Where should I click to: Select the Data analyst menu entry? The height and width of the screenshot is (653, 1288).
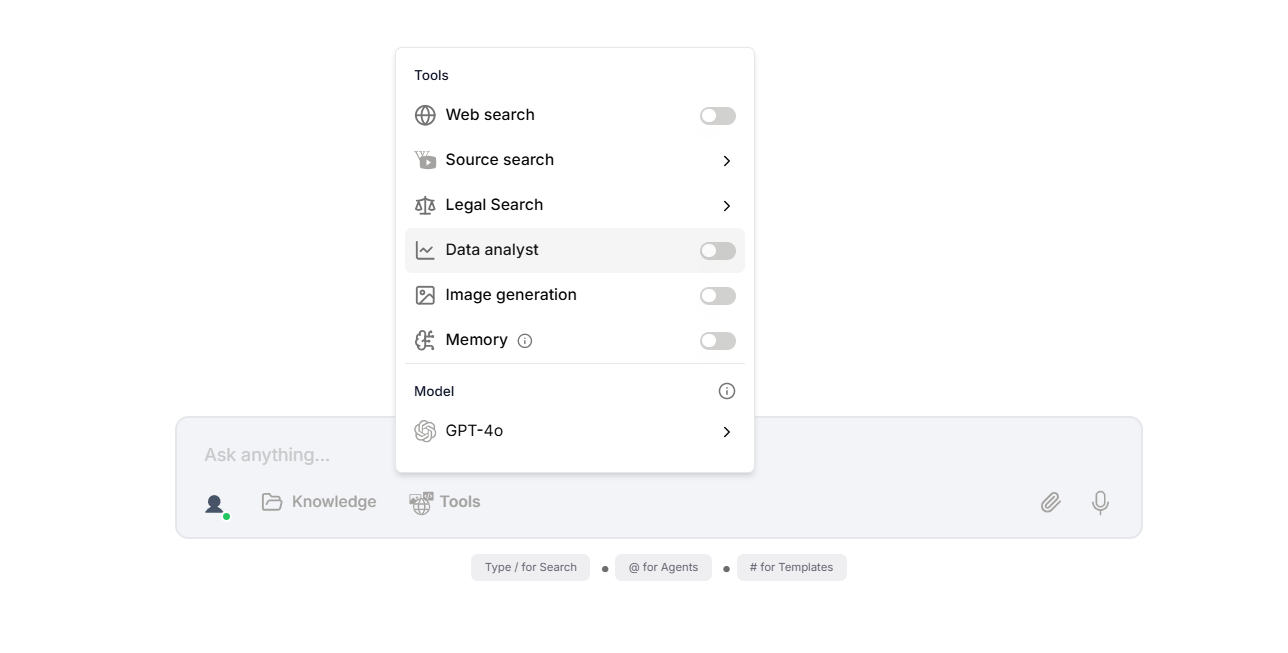[x=575, y=250]
